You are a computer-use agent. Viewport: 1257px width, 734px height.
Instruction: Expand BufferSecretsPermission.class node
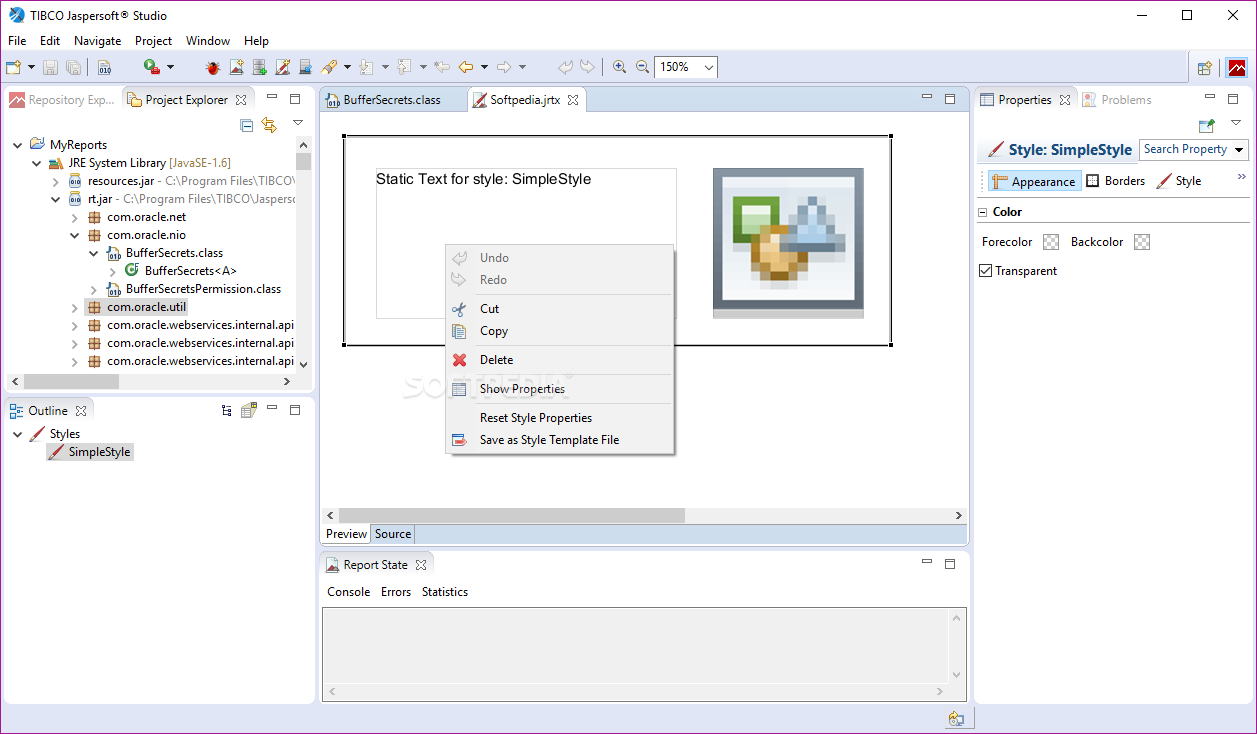click(94, 289)
